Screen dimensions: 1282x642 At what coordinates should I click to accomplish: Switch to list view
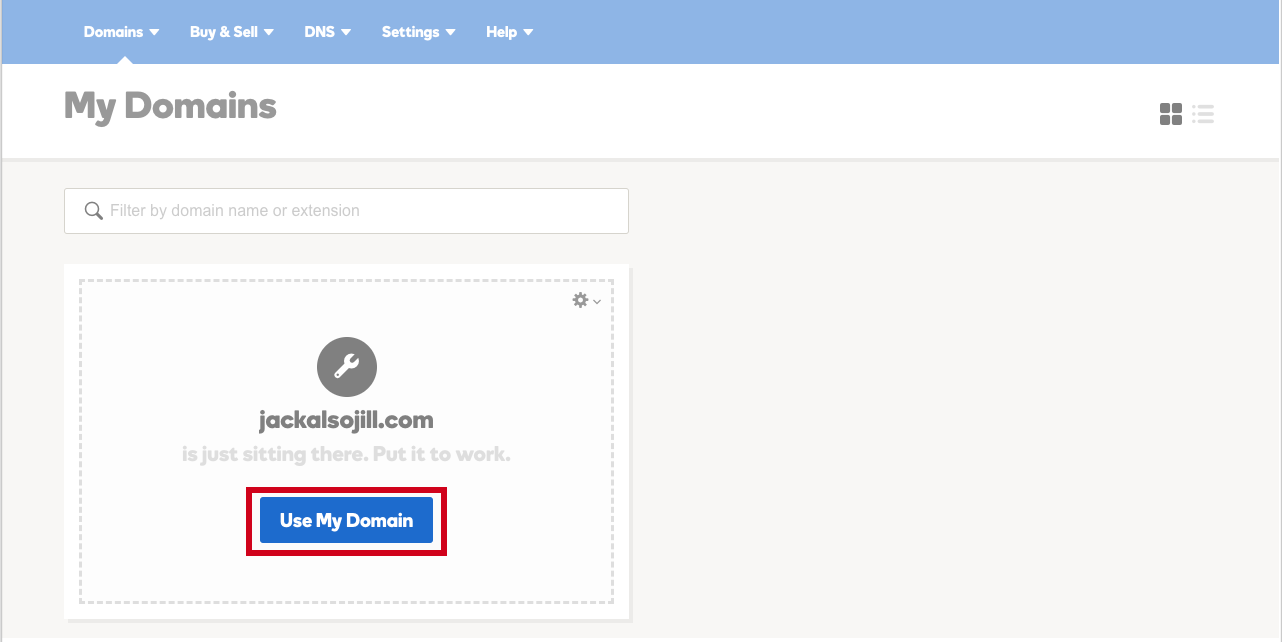1203,114
